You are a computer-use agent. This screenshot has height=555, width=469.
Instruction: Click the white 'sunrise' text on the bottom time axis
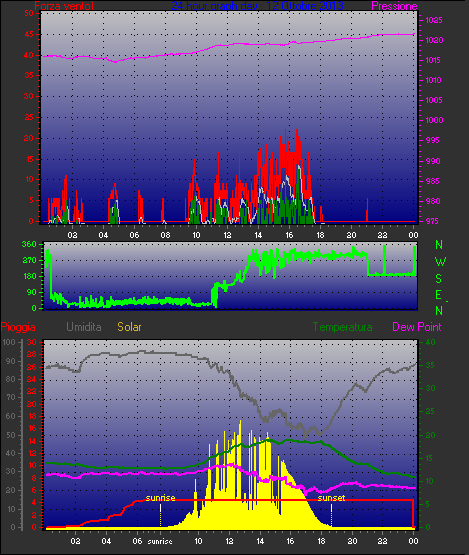160,542
